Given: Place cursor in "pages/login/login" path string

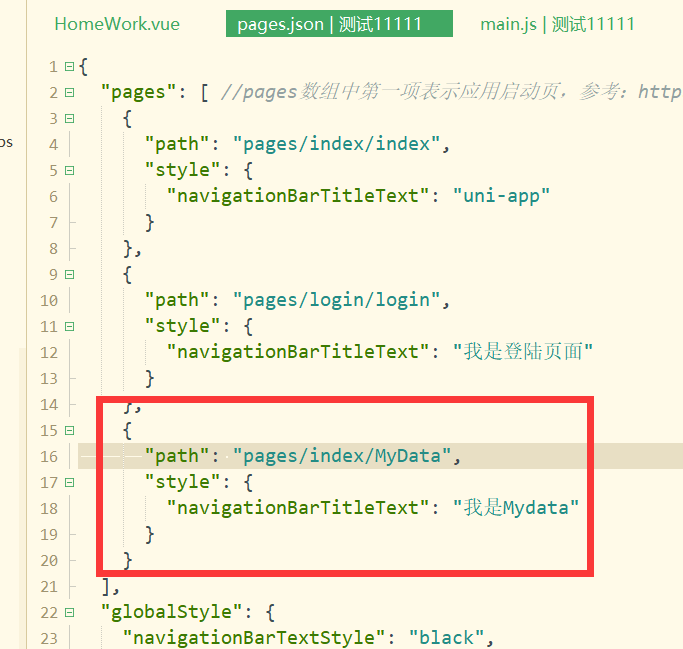Looking at the screenshot, I should click(336, 300).
